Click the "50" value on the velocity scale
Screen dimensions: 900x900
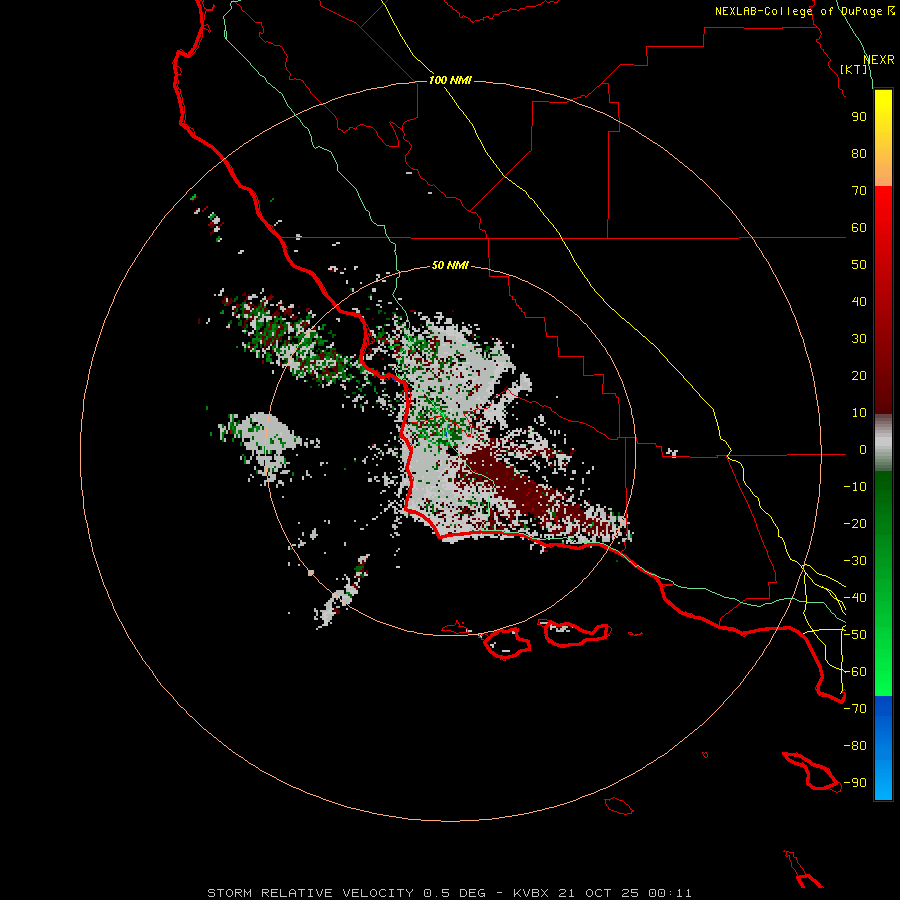point(859,265)
